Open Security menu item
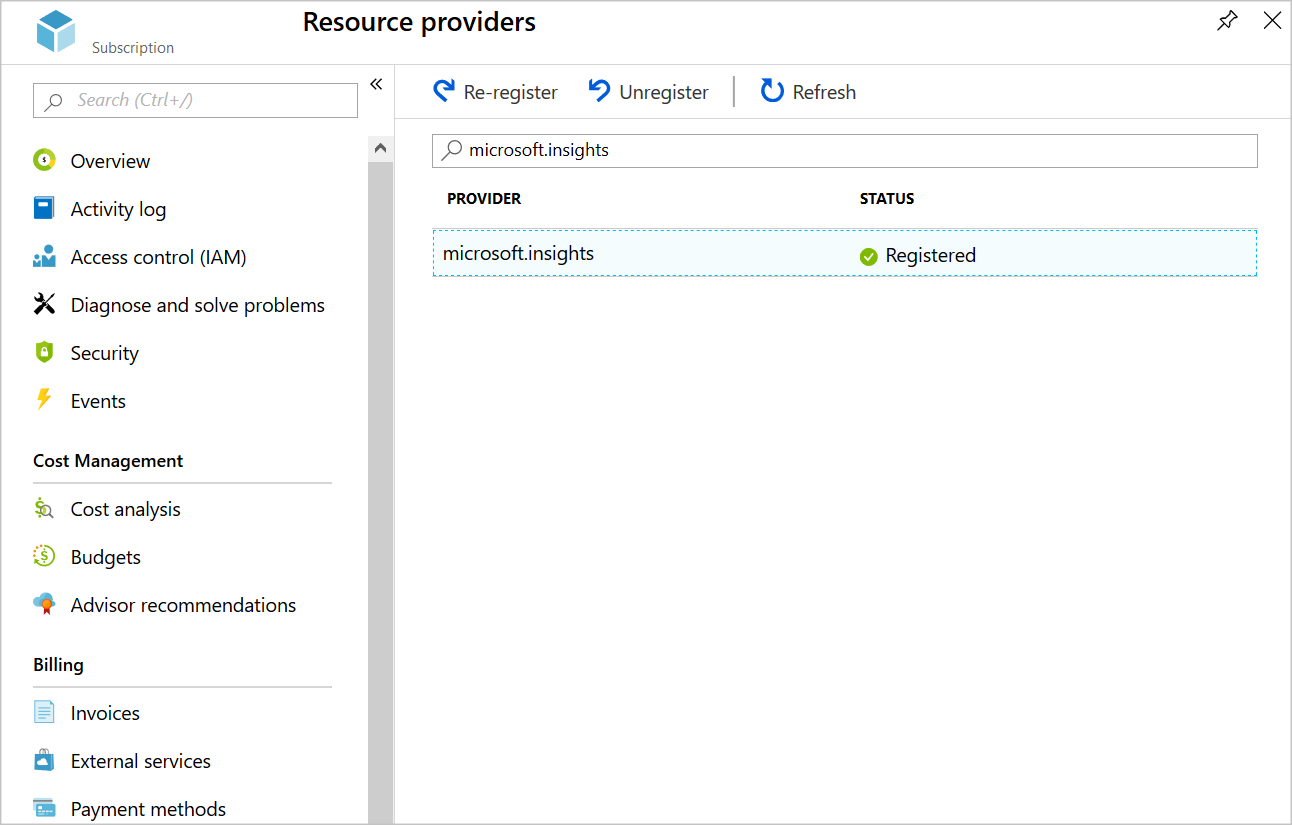This screenshot has height=825, width=1292. click(104, 353)
